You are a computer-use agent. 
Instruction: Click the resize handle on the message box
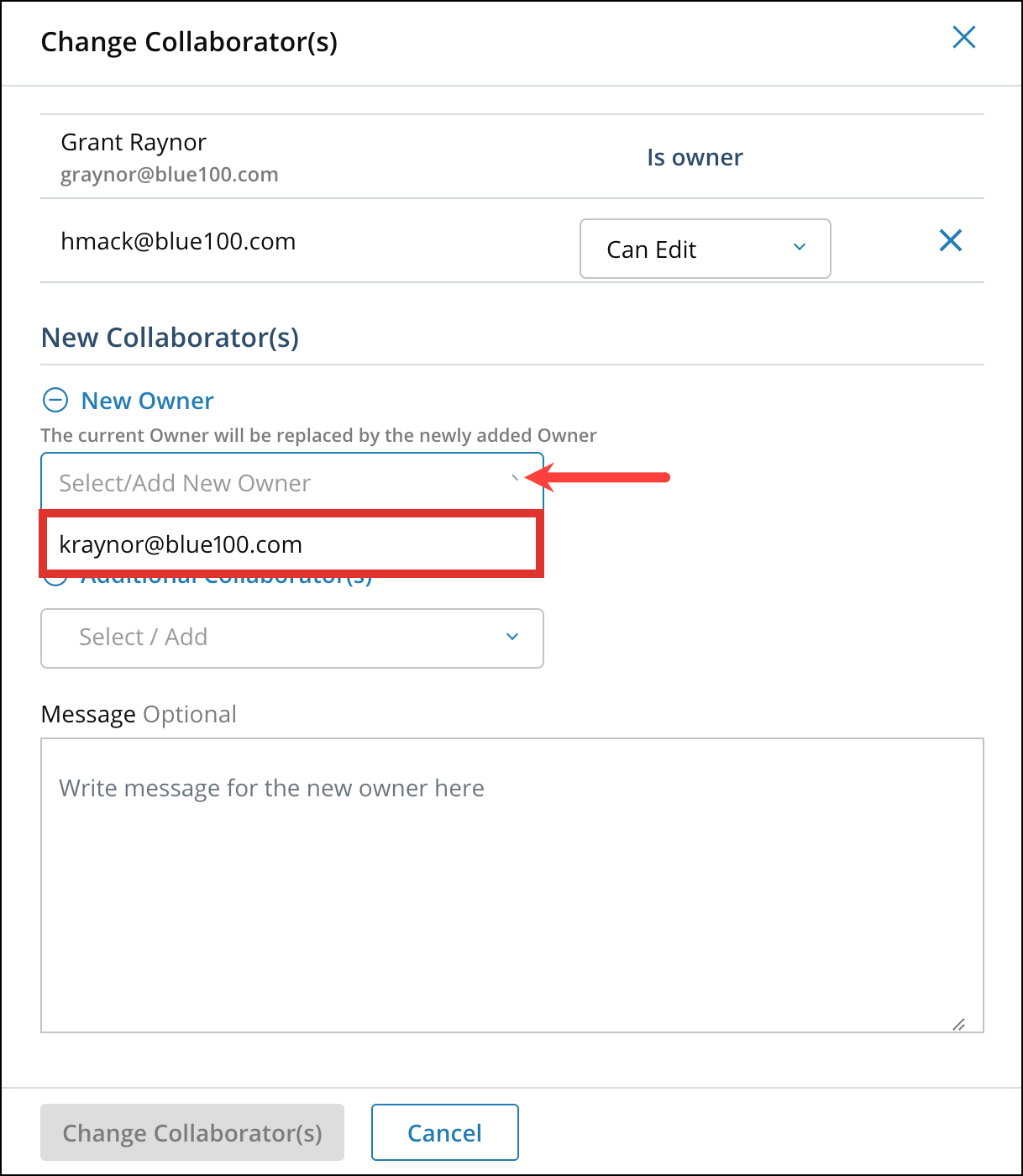[957, 1023]
